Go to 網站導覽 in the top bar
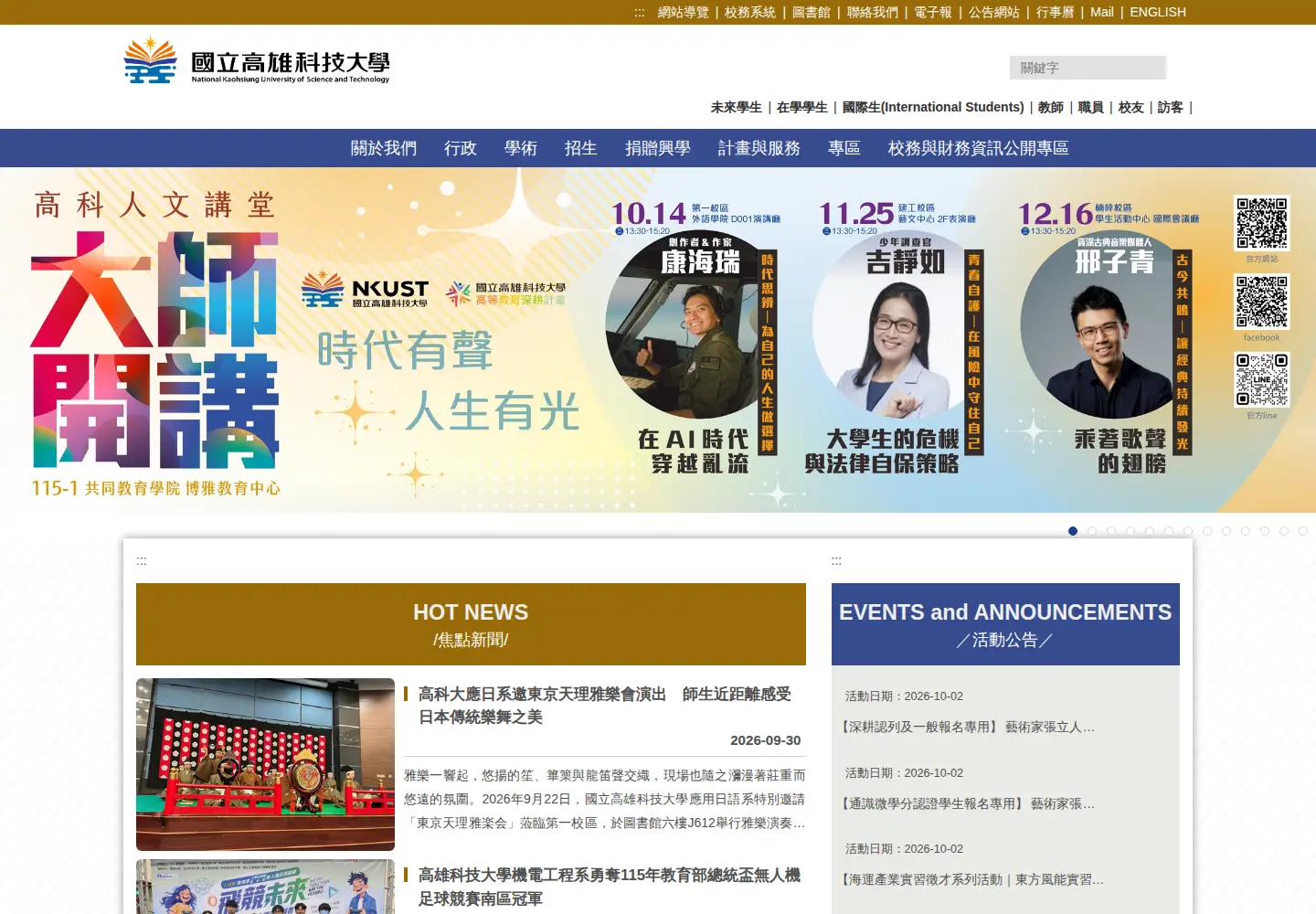The width and height of the screenshot is (1316, 914). click(x=684, y=12)
